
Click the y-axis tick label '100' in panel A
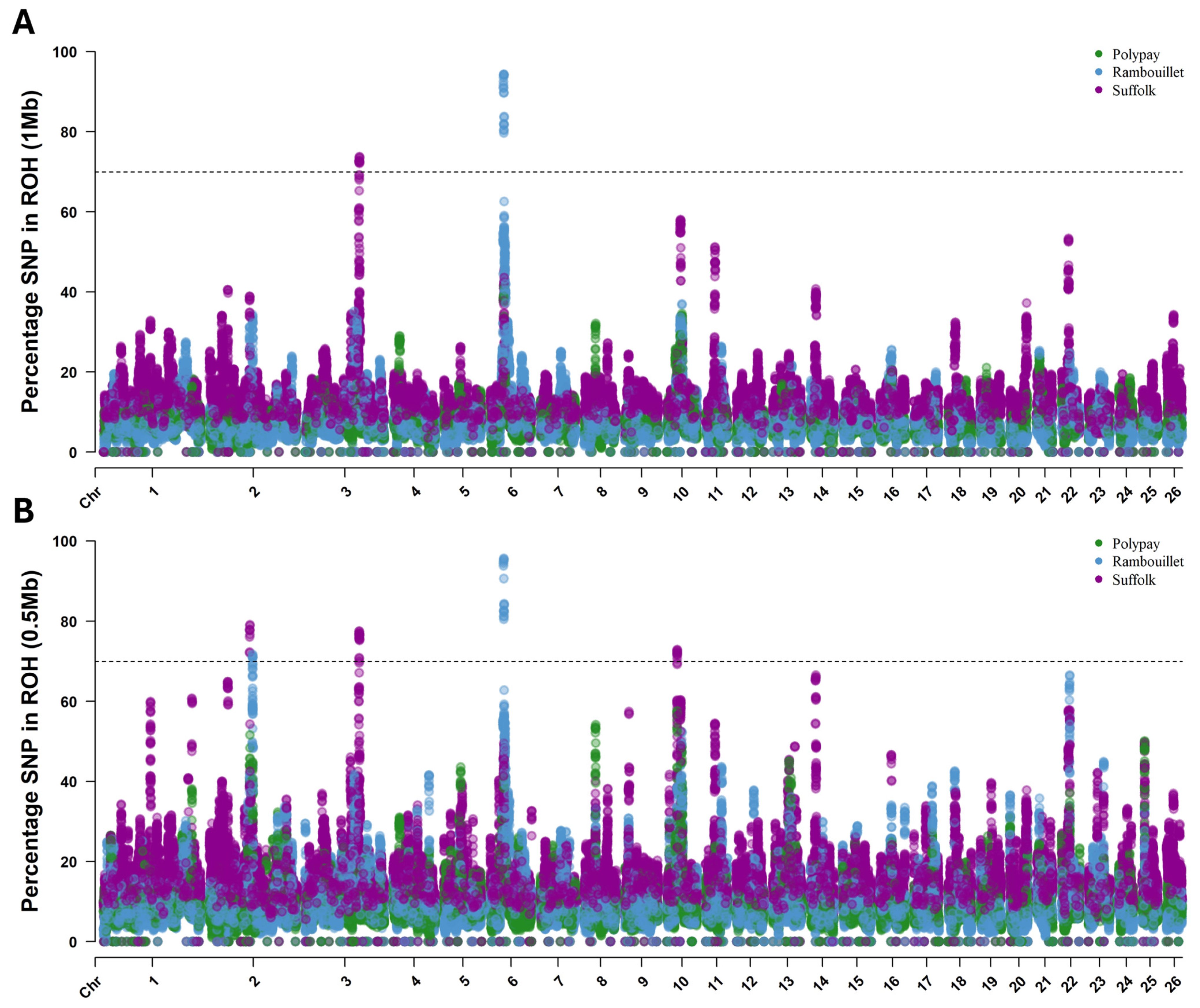tap(64, 52)
